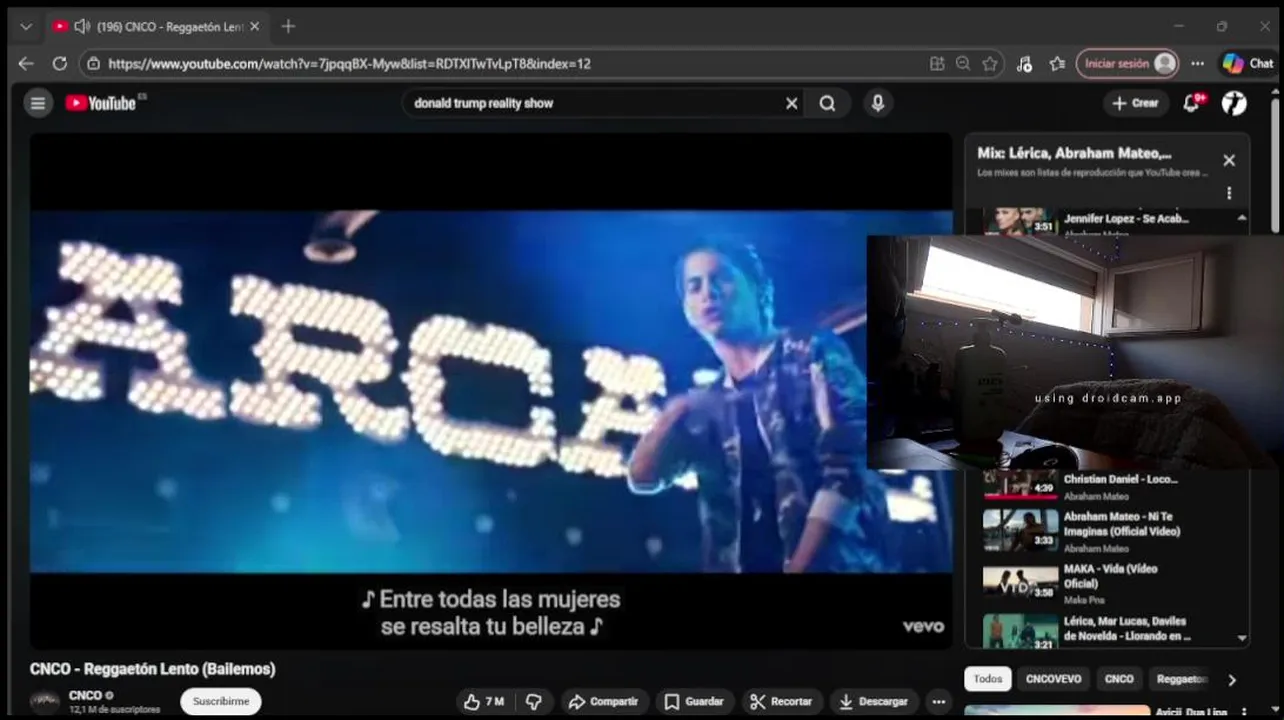1284x720 pixels.
Task: Click Iniciar sesión profile button
Action: point(1127,63)
